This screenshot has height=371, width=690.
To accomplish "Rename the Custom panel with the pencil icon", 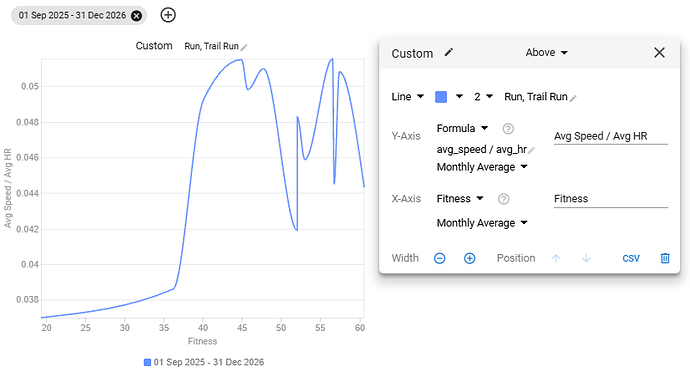I will (x=448, y=52).
